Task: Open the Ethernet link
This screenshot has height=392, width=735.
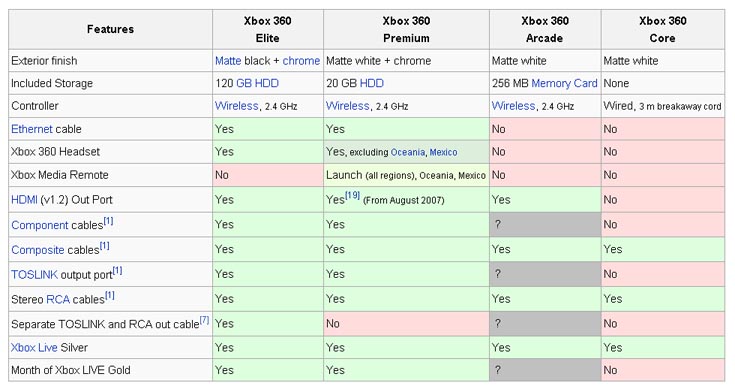Action: [32, 129]
